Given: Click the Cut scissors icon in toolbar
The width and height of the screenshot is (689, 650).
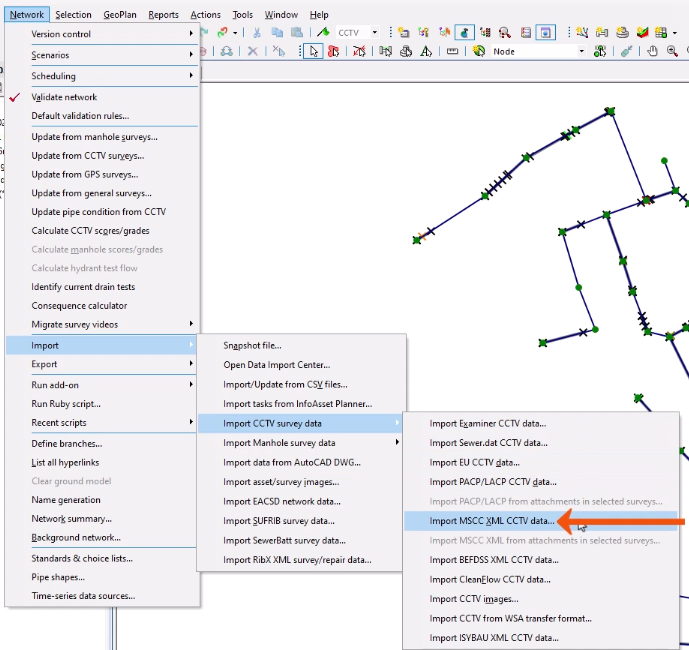Looking at the screenshot, I should pos(257,33).
